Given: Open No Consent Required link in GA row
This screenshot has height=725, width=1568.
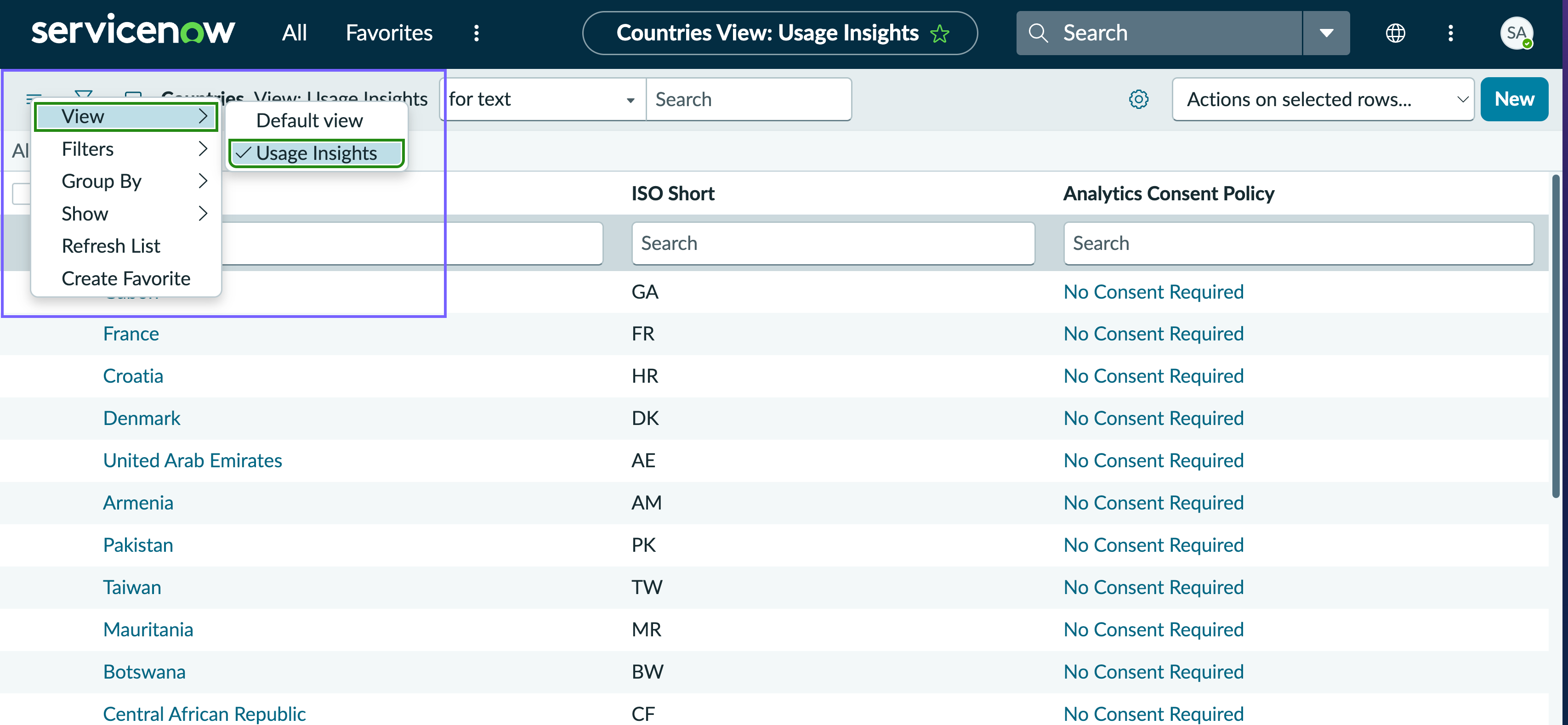Looking at the screenshot, I should (1153, 292).
